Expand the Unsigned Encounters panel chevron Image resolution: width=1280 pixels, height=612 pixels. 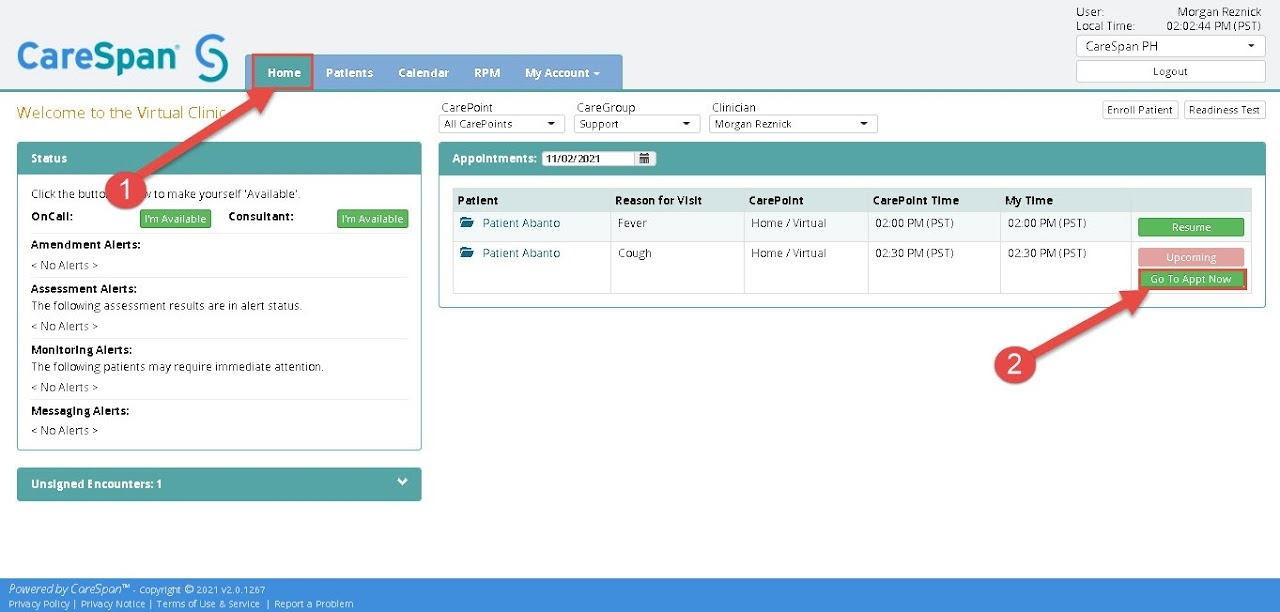coord(402,482)
